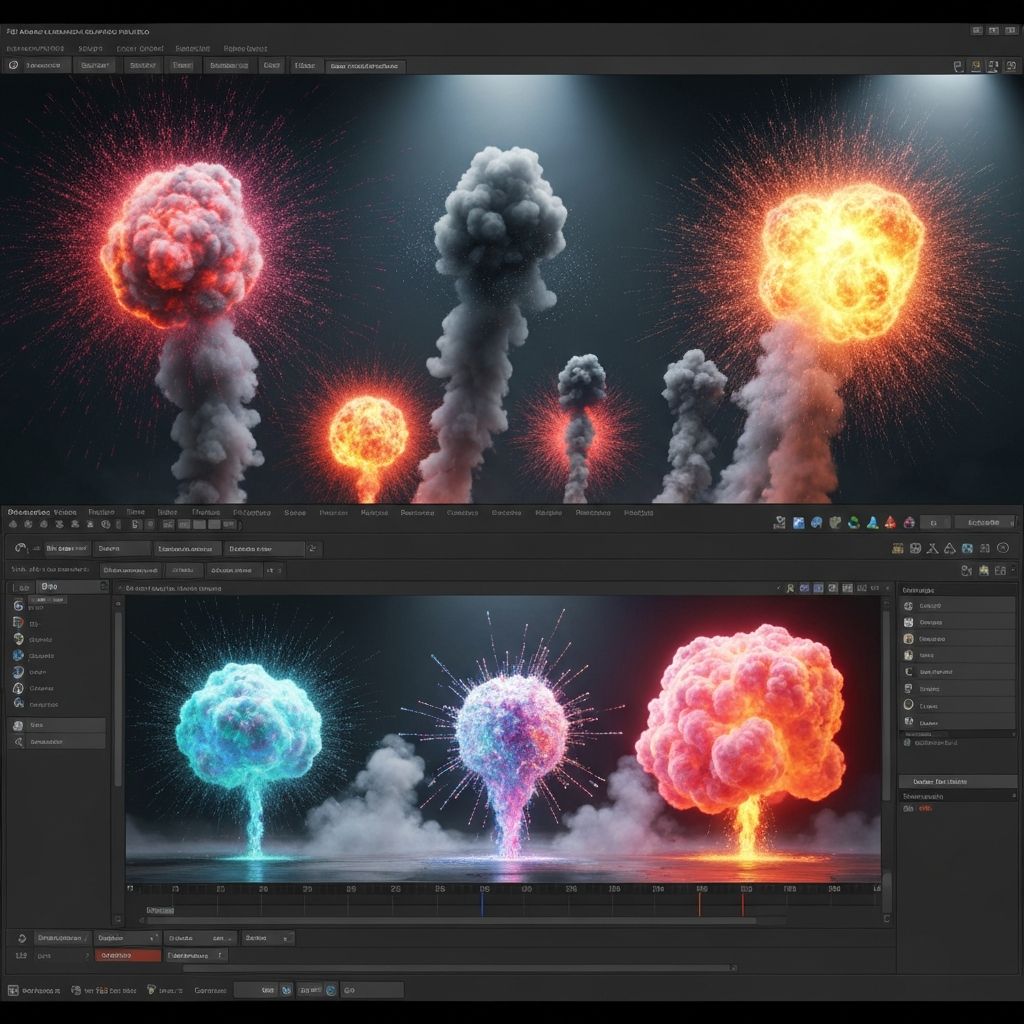Open the mode dropdown in the bottom-left panel
Viewport: 1024px width, 1024px height.
point(126,938)
